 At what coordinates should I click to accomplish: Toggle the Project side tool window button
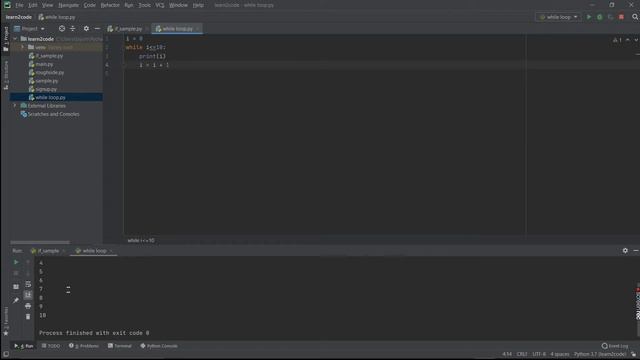click(6, 39)
